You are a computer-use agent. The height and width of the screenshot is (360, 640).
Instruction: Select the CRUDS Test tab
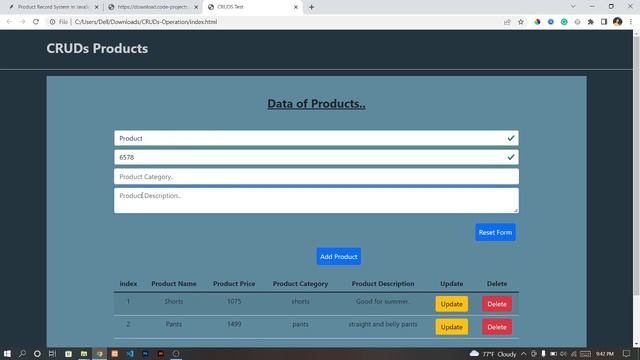[252, 7]
